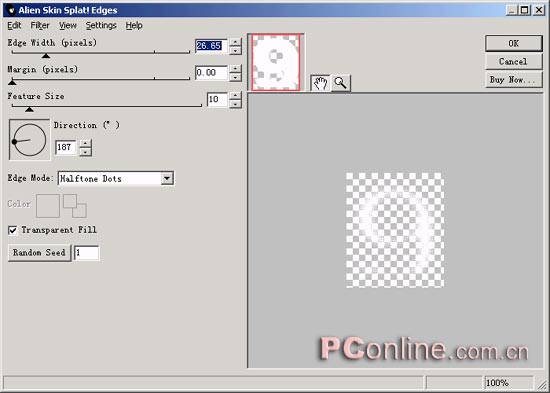Decrease Edge Width with down arrow
The image size is (550, 393).
click(236, 51)
